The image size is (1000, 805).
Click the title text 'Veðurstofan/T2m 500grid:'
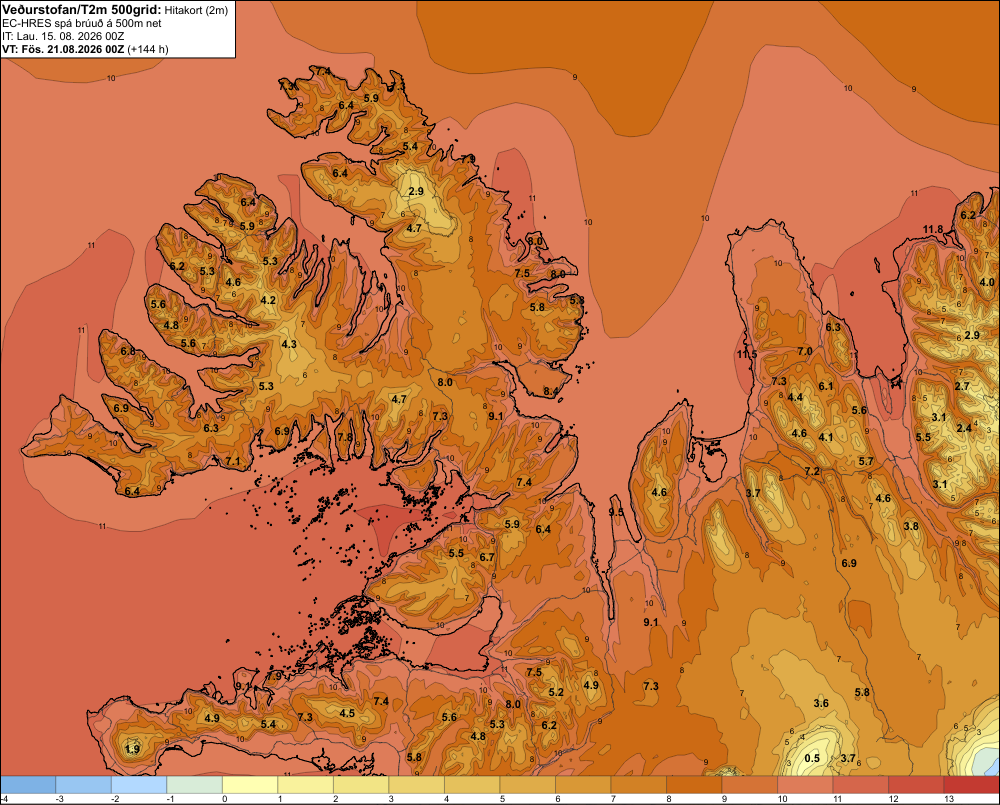click(x=82, y=10)
